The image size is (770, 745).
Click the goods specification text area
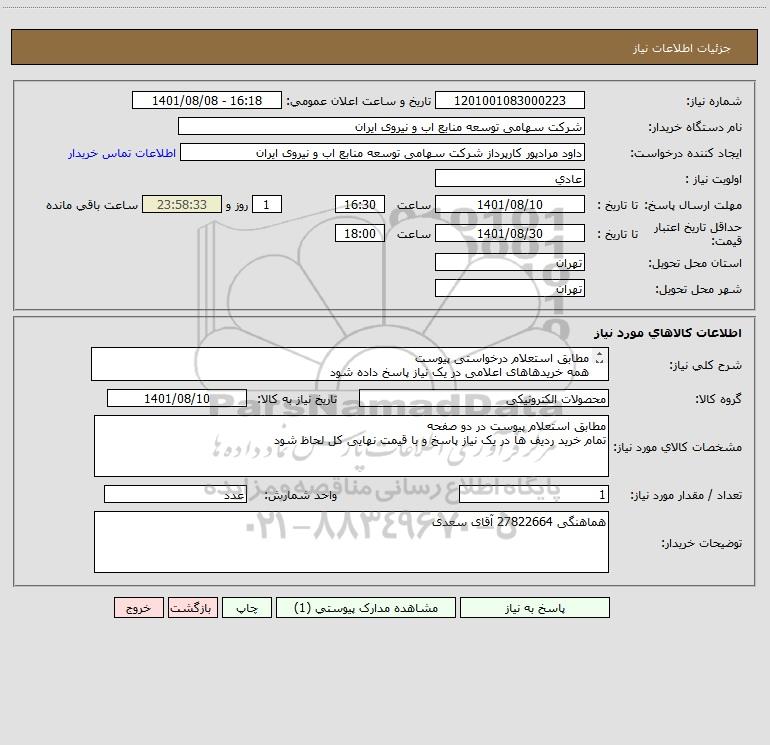tap(351, 446)
